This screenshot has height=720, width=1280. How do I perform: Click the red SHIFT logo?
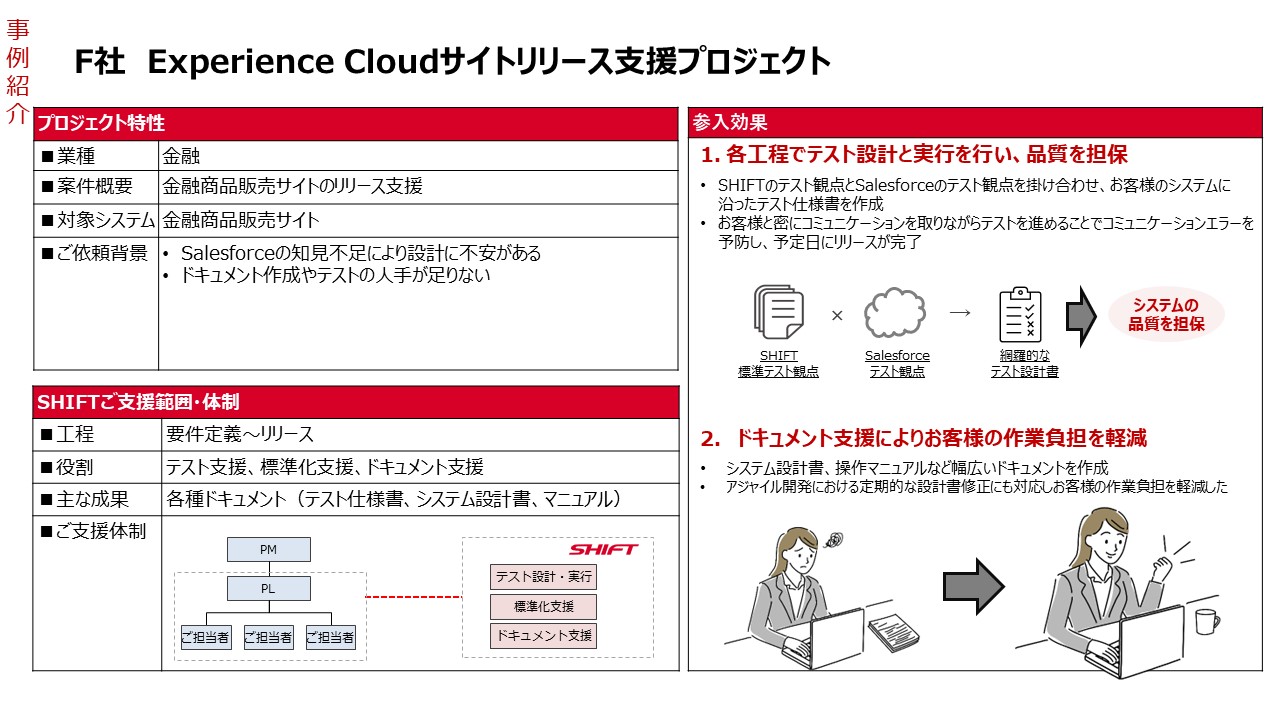click(603, 549)
